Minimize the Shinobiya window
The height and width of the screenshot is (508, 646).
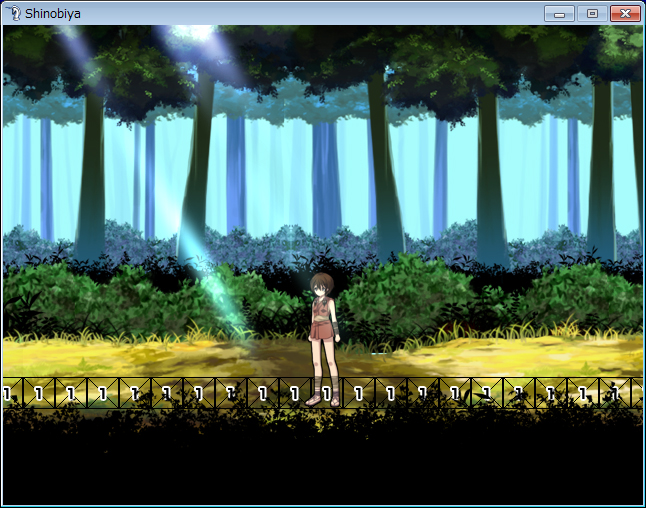point(559,14)
